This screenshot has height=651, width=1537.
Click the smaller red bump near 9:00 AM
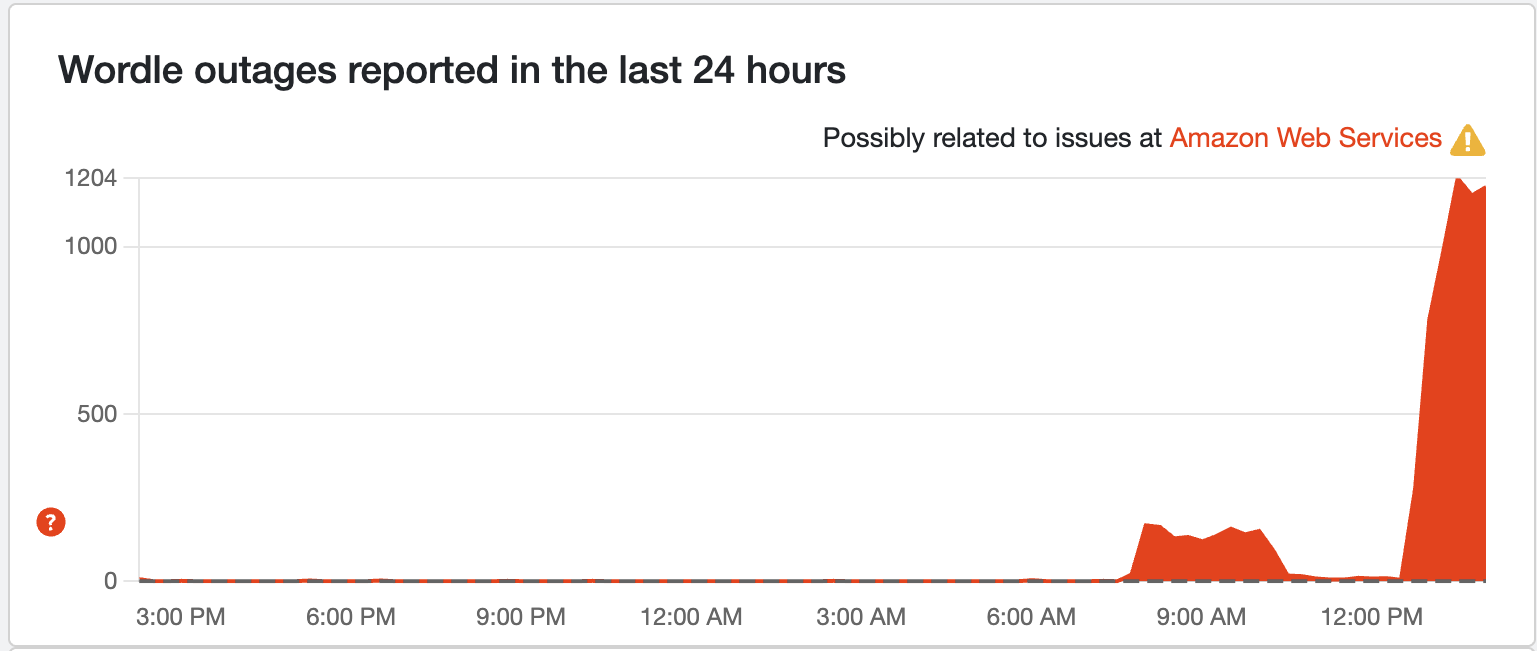(1200, 558)
